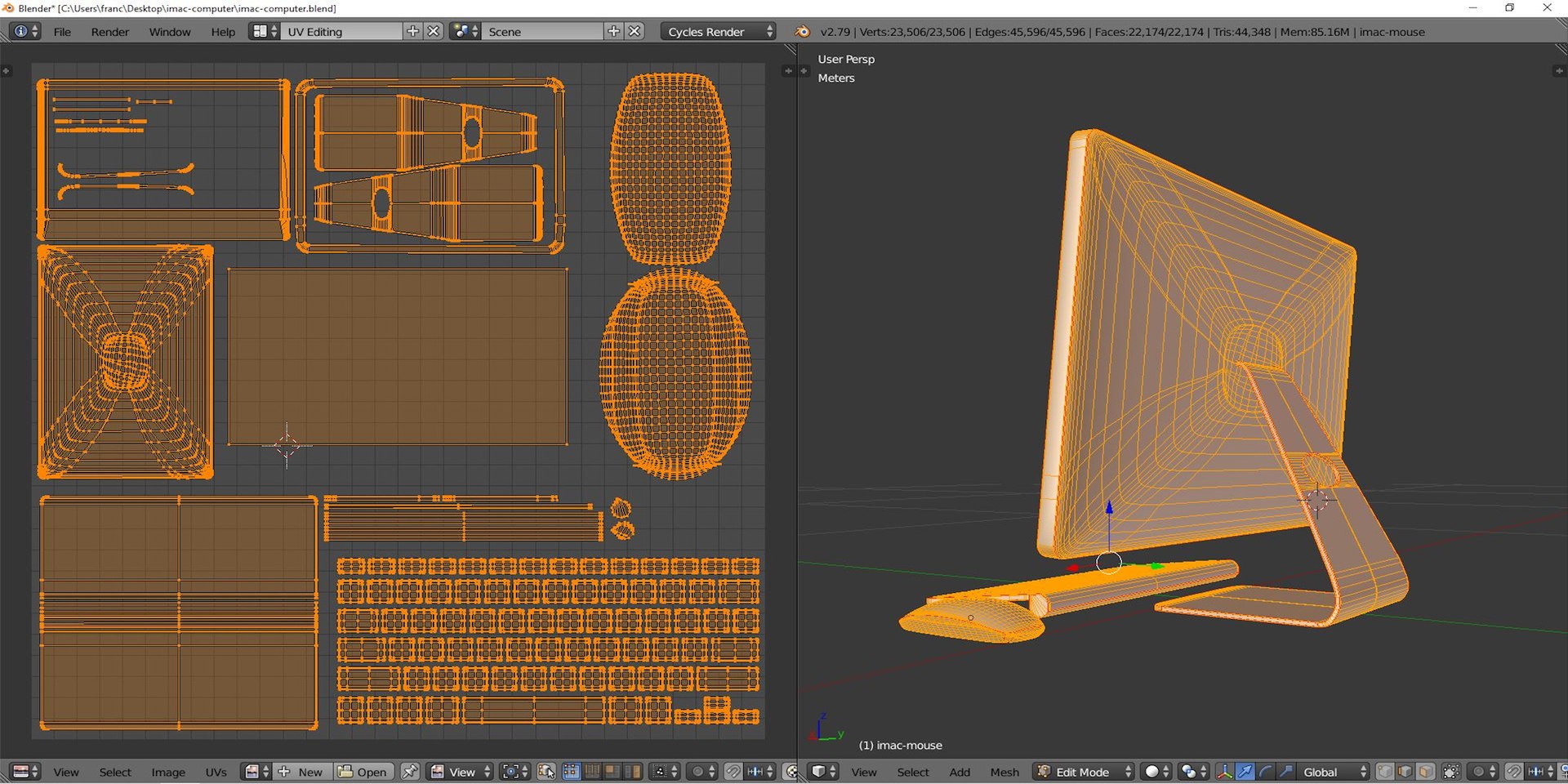Open the image View mode dropdown
This screenshot has height=784, width=1568.
tap(461, 772)
